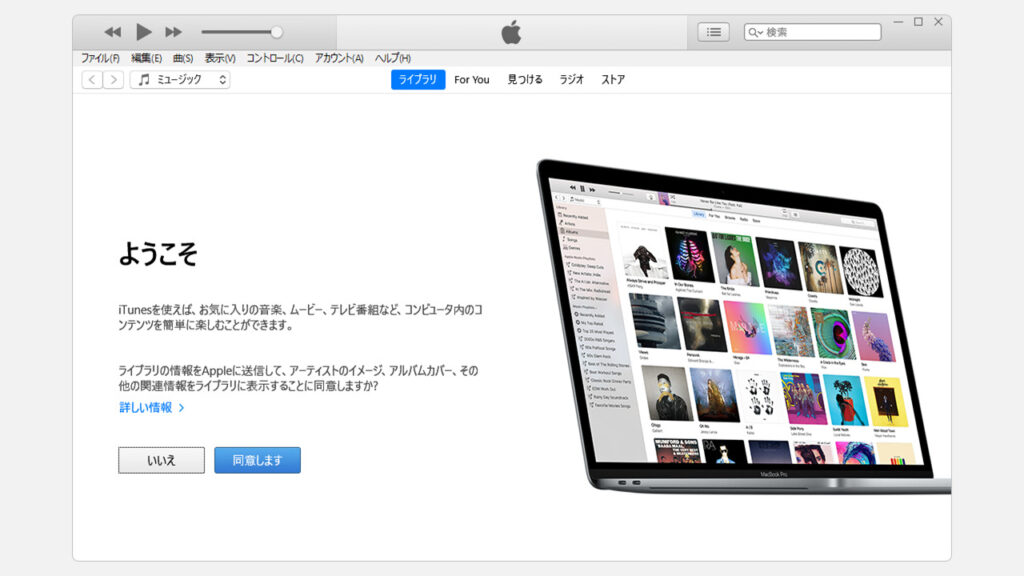This screenshot has height=576, width=1024.
Task: Switch to the ラジオ tab
Action: tap(571, 80)
